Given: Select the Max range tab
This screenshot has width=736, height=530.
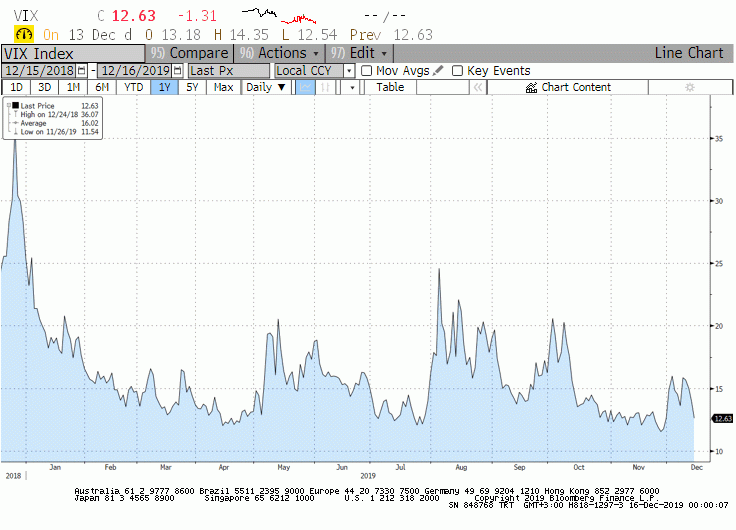Looking at the screenshot, I should [223, 87].
